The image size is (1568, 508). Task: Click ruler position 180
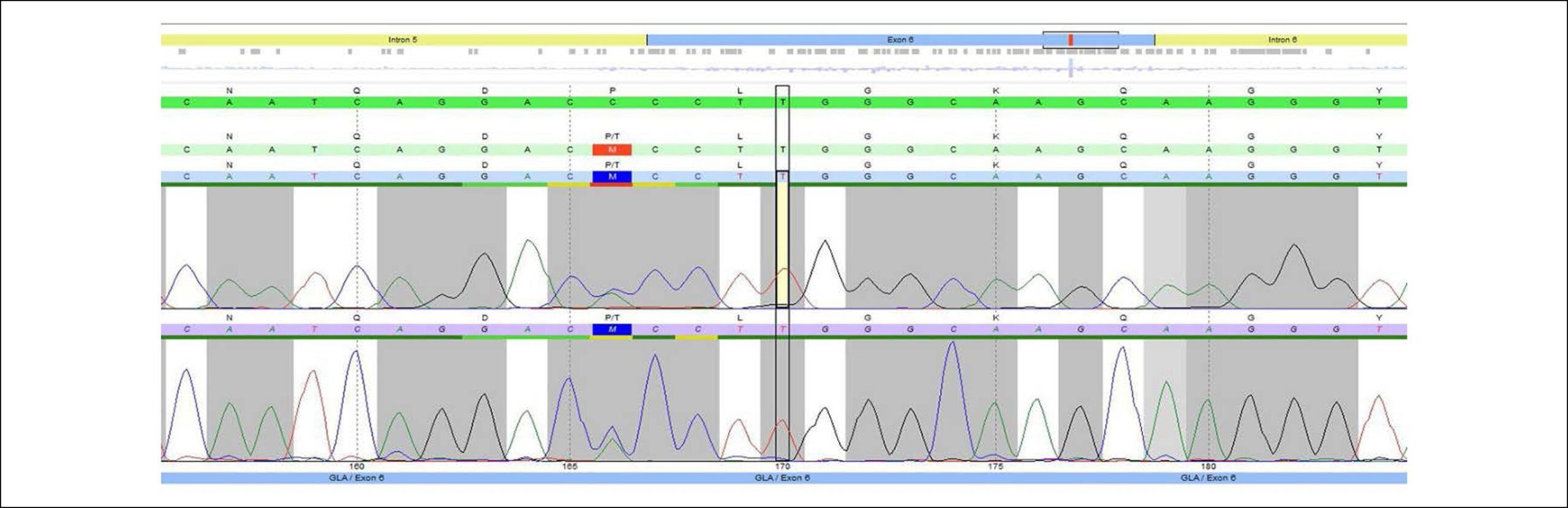(1208, 466)
